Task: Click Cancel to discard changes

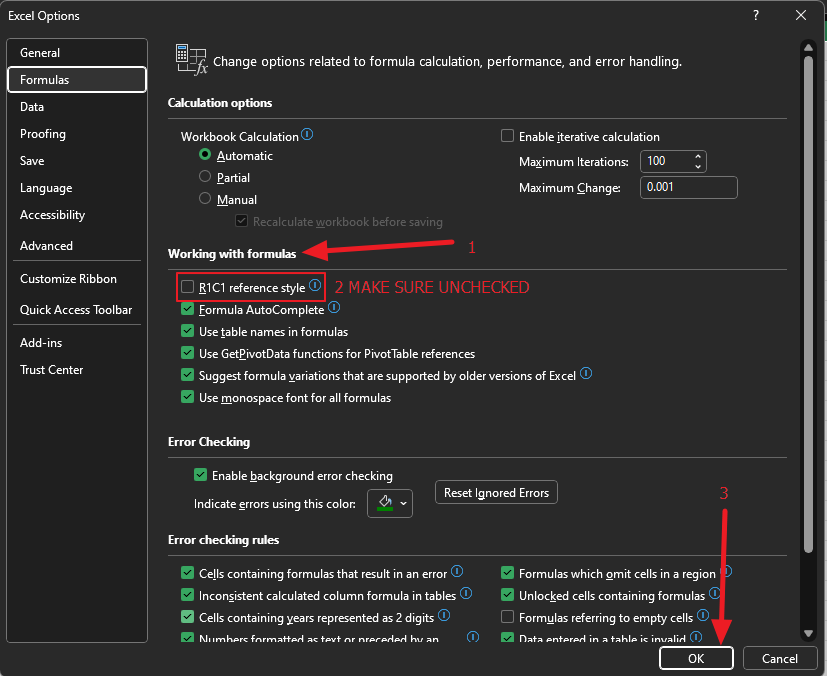Action: click(x=780, y=658)
